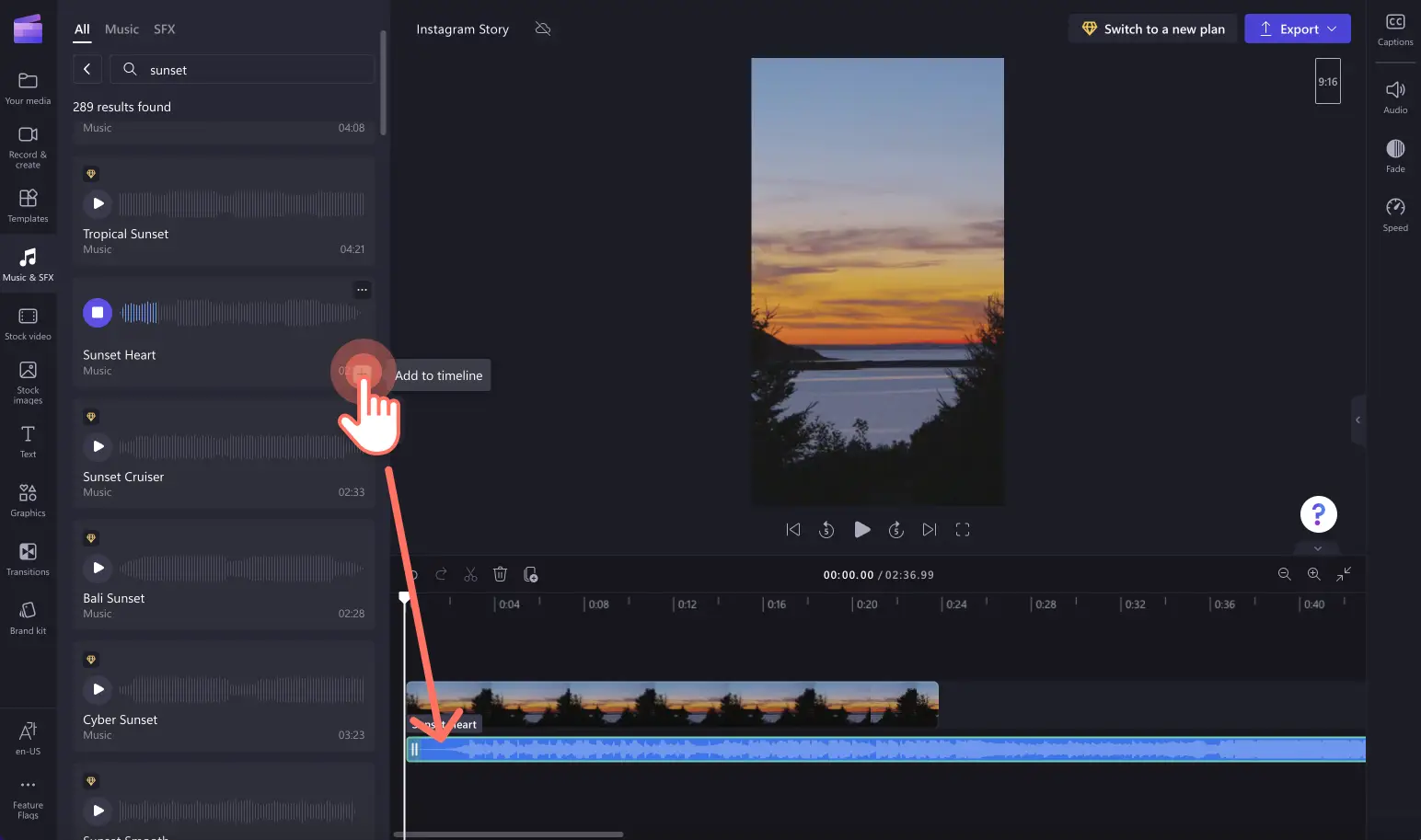The height and width of the screenshot is (840, 1421).
Task: Open the help question mark button
Action: [1318, 514]
